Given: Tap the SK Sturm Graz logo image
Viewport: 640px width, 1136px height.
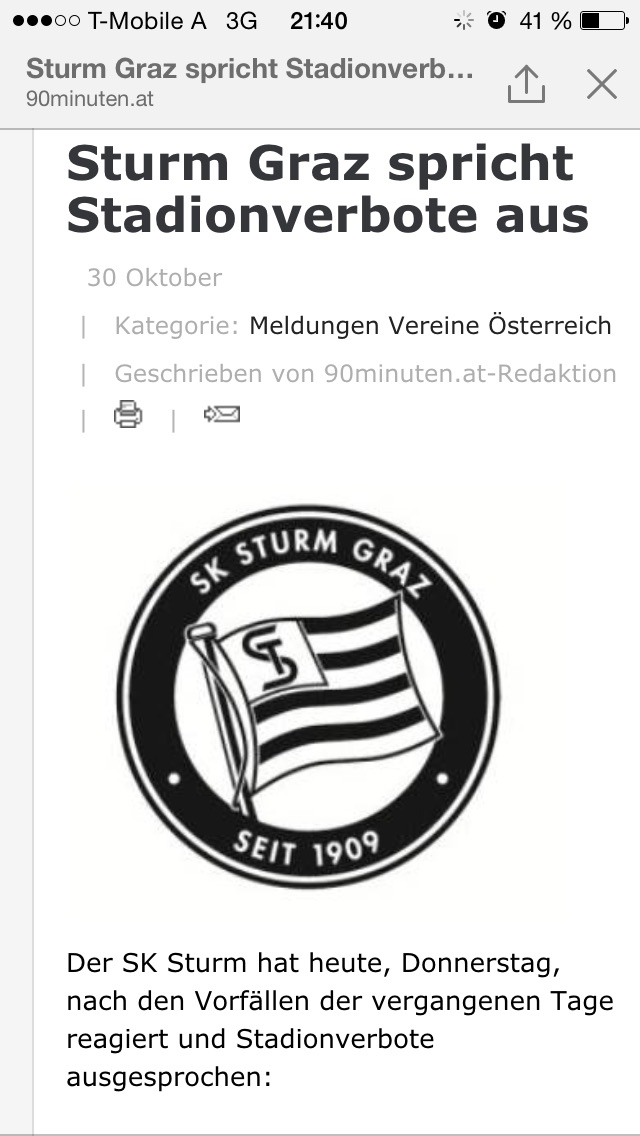Looking at the screenshot, I should (x=309, y=696).
